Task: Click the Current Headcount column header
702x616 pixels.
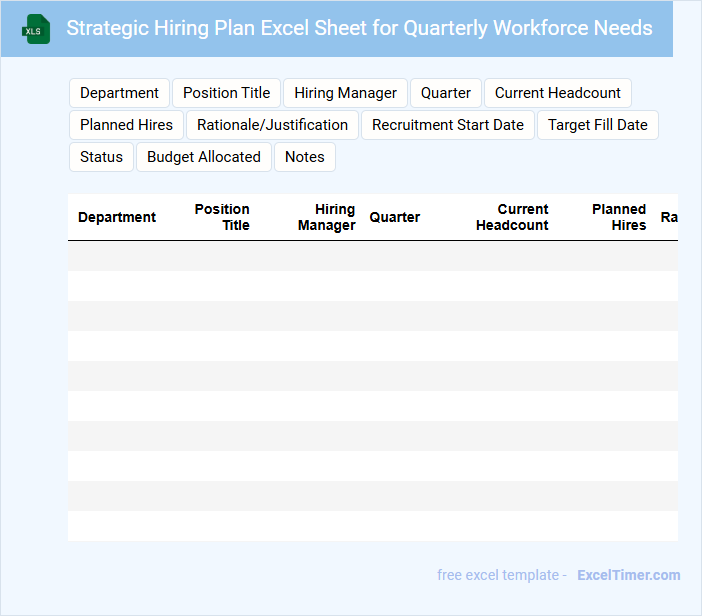Action: tap(512, 217)
